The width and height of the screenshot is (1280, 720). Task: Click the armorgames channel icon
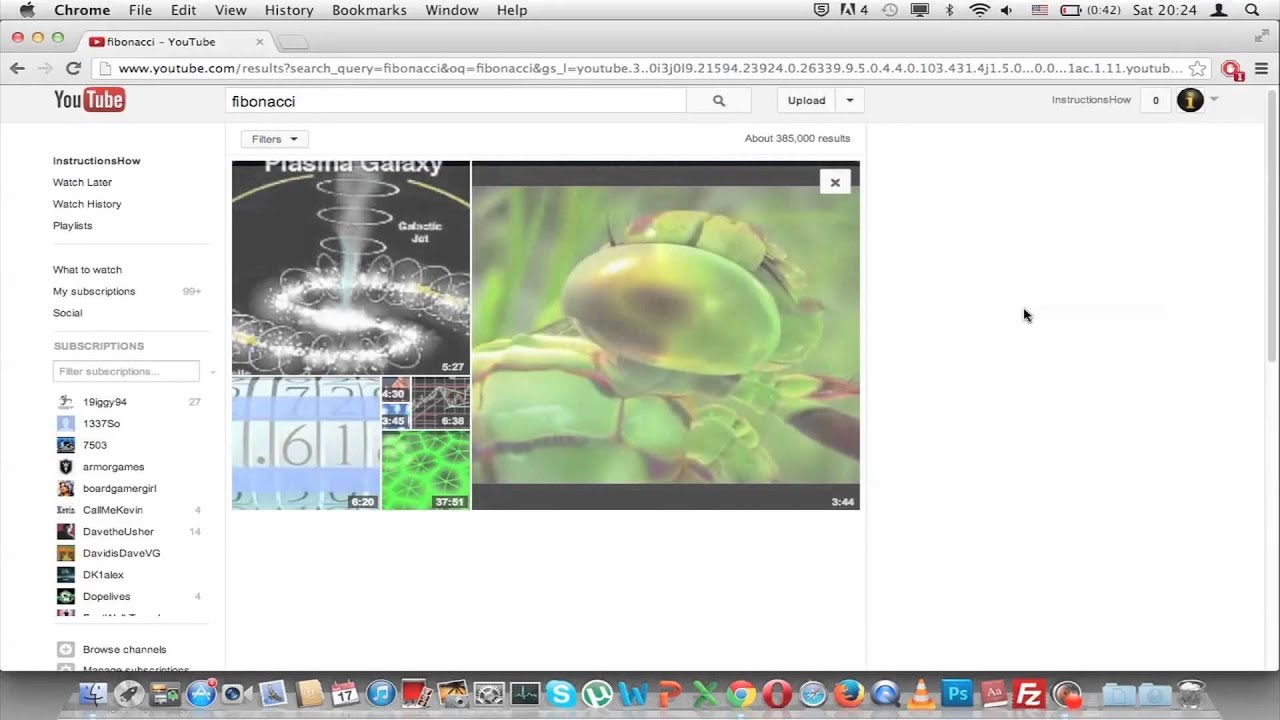tap(65, 467)
